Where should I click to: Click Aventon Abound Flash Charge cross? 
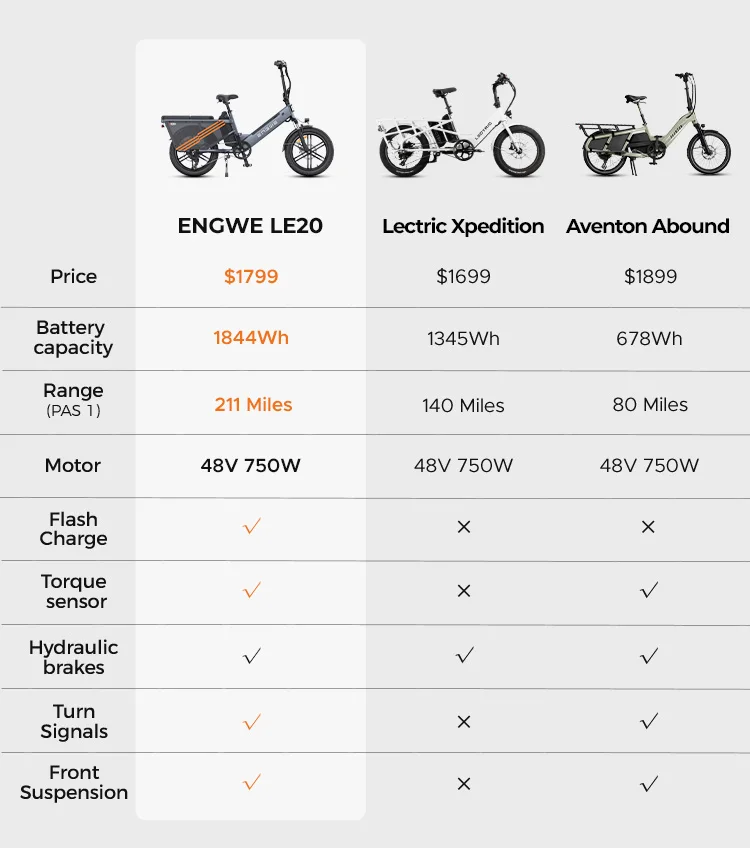tap(649, 527)
